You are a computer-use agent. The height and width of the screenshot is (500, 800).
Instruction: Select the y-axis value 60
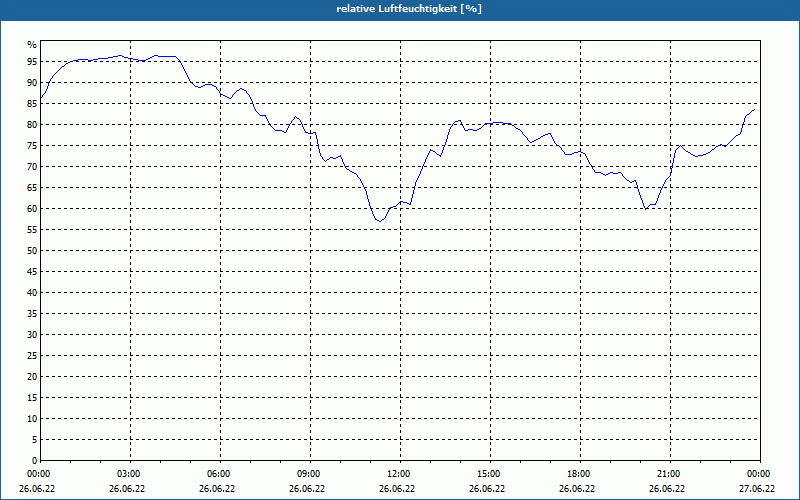click(x=32, y=209)
